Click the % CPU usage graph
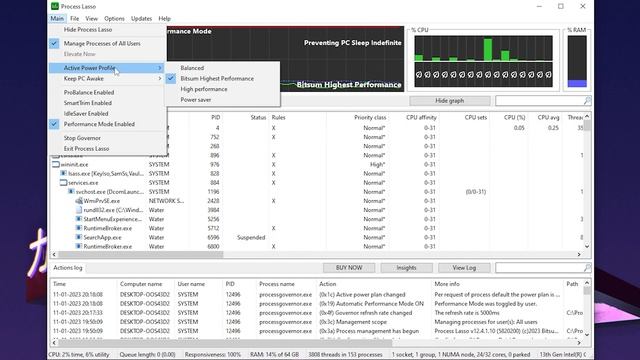Viewport: 640px width, 360px height. coord(484,61)
